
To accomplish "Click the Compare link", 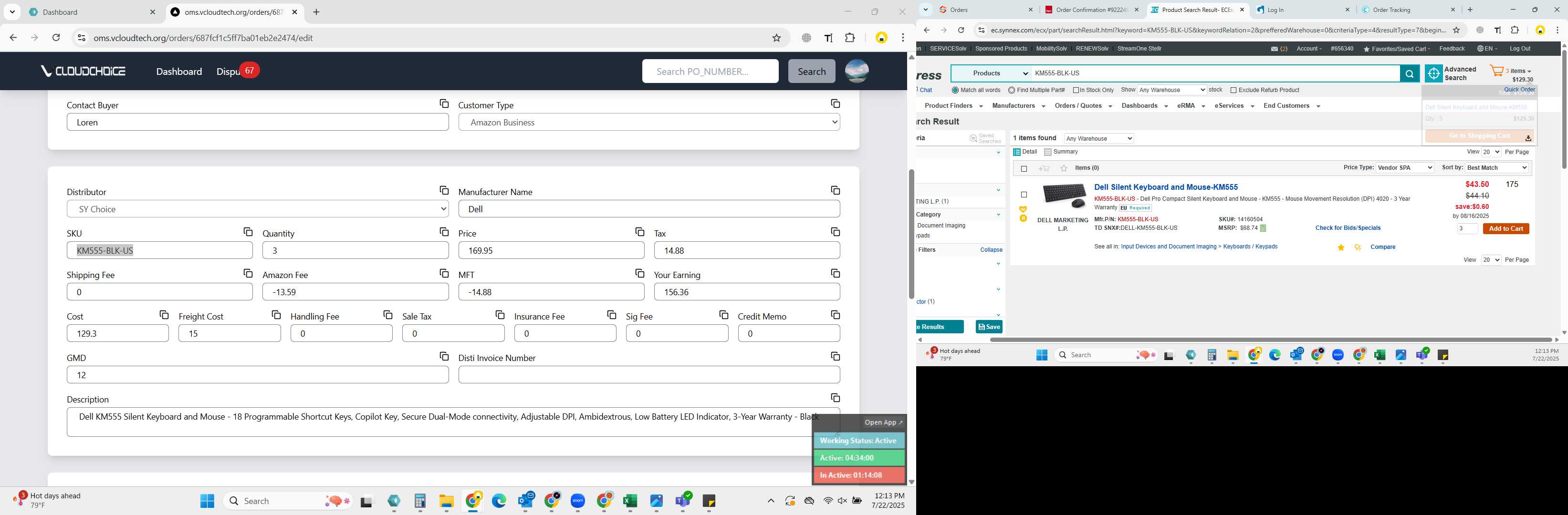I will 1382,247.
